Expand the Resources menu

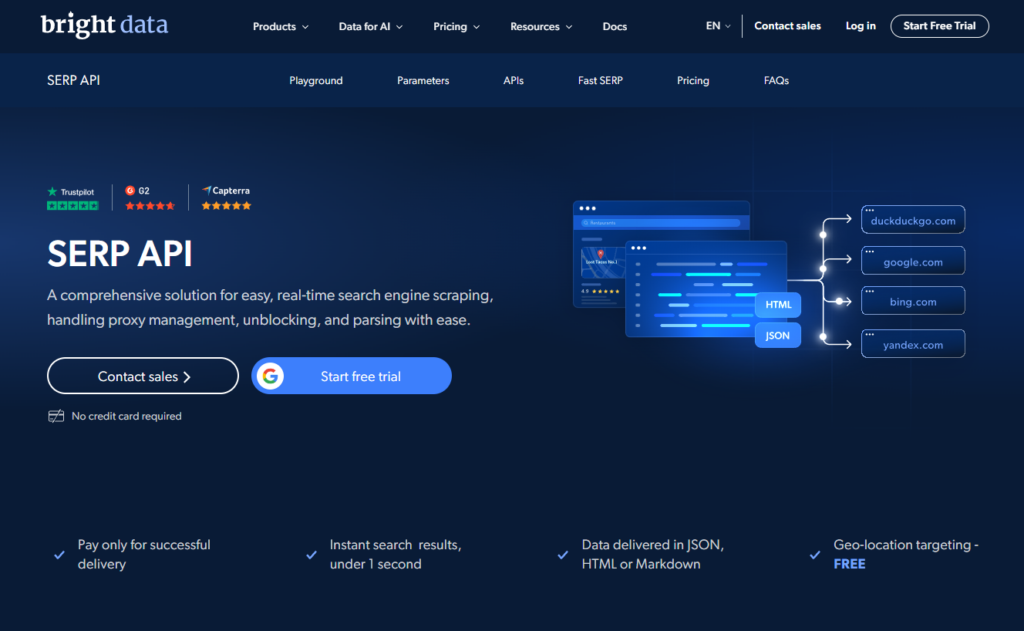541,27
